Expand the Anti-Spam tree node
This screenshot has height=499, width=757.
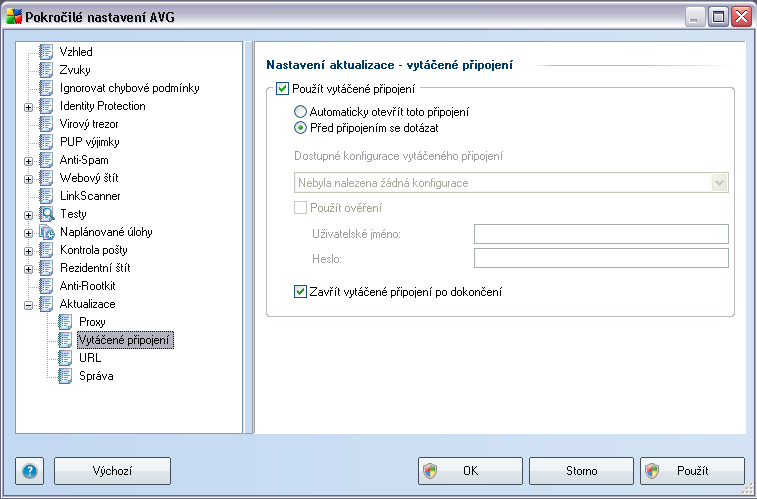tap(28, 161)
